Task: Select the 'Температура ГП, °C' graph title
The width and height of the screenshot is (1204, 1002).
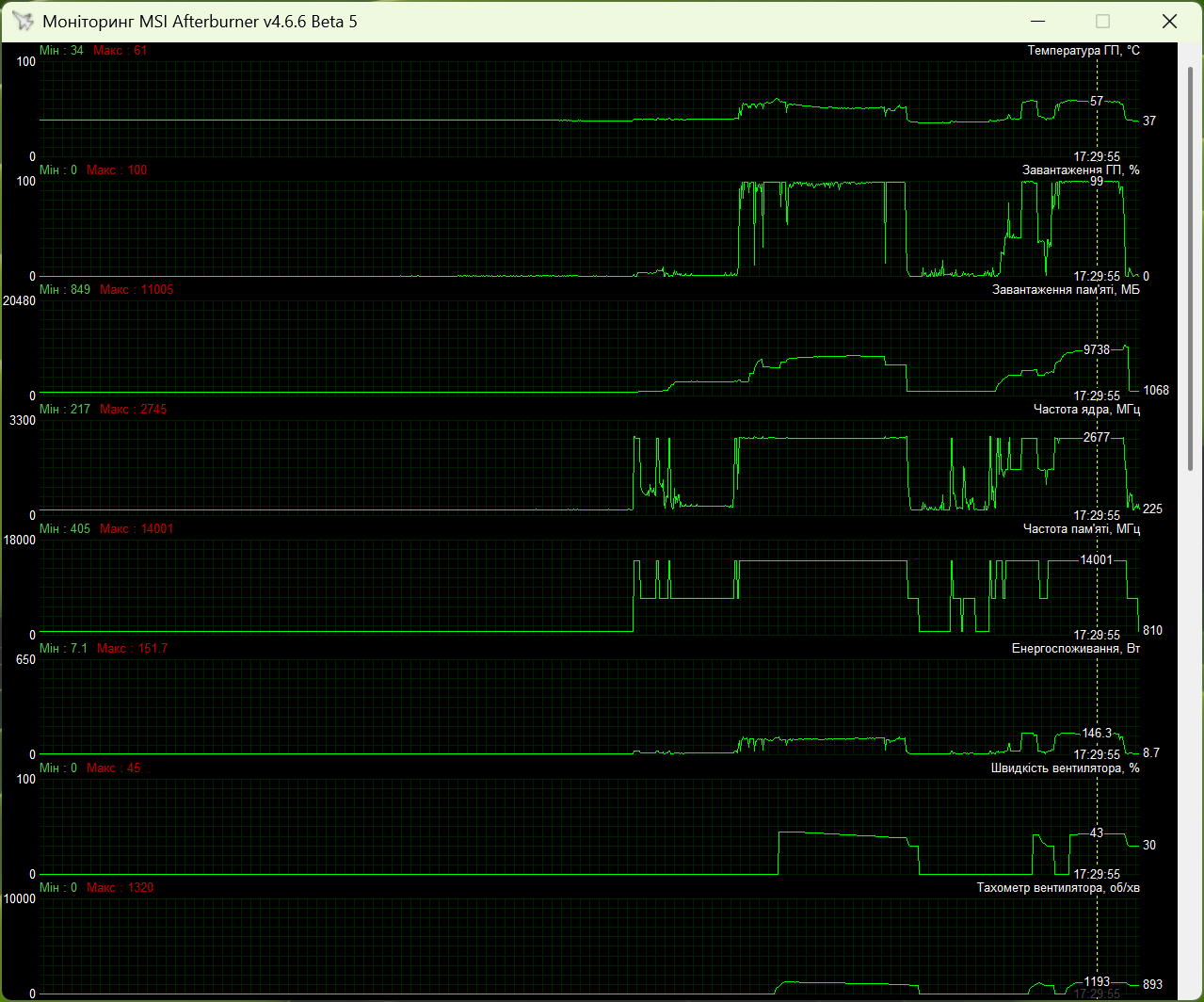Action: [x=1084, y=51]
